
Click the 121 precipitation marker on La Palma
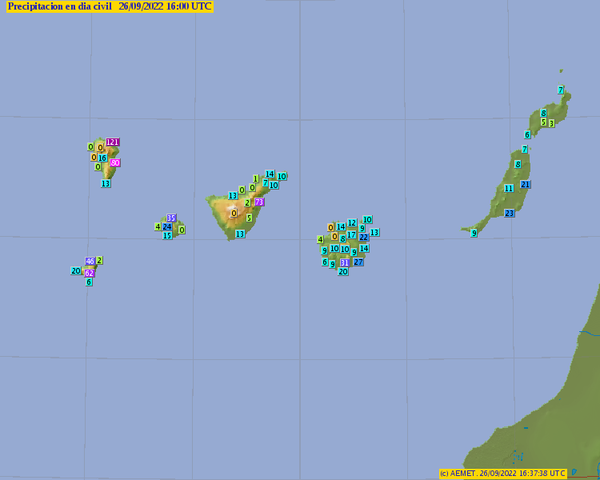coord(113,142)
